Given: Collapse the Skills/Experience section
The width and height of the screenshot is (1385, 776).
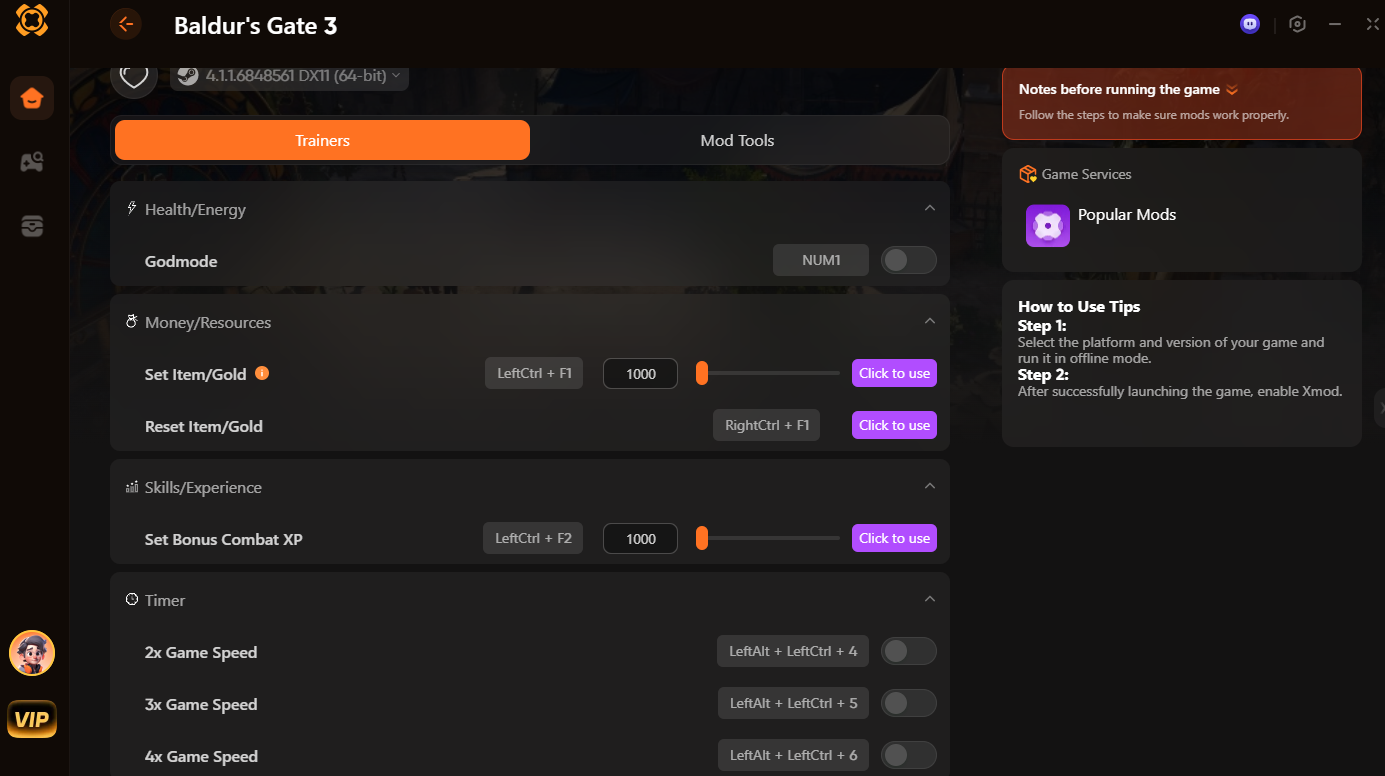Looking at the screenshot, I should pyautogui.click(x=930, y=486).
